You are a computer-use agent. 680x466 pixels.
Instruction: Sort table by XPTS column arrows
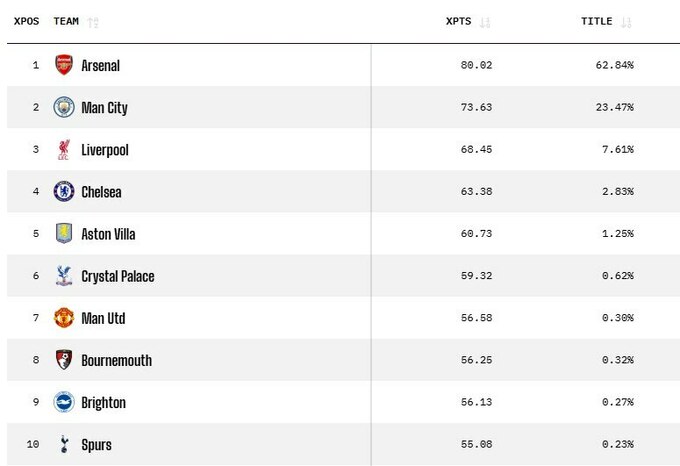[x=485, y=22]
